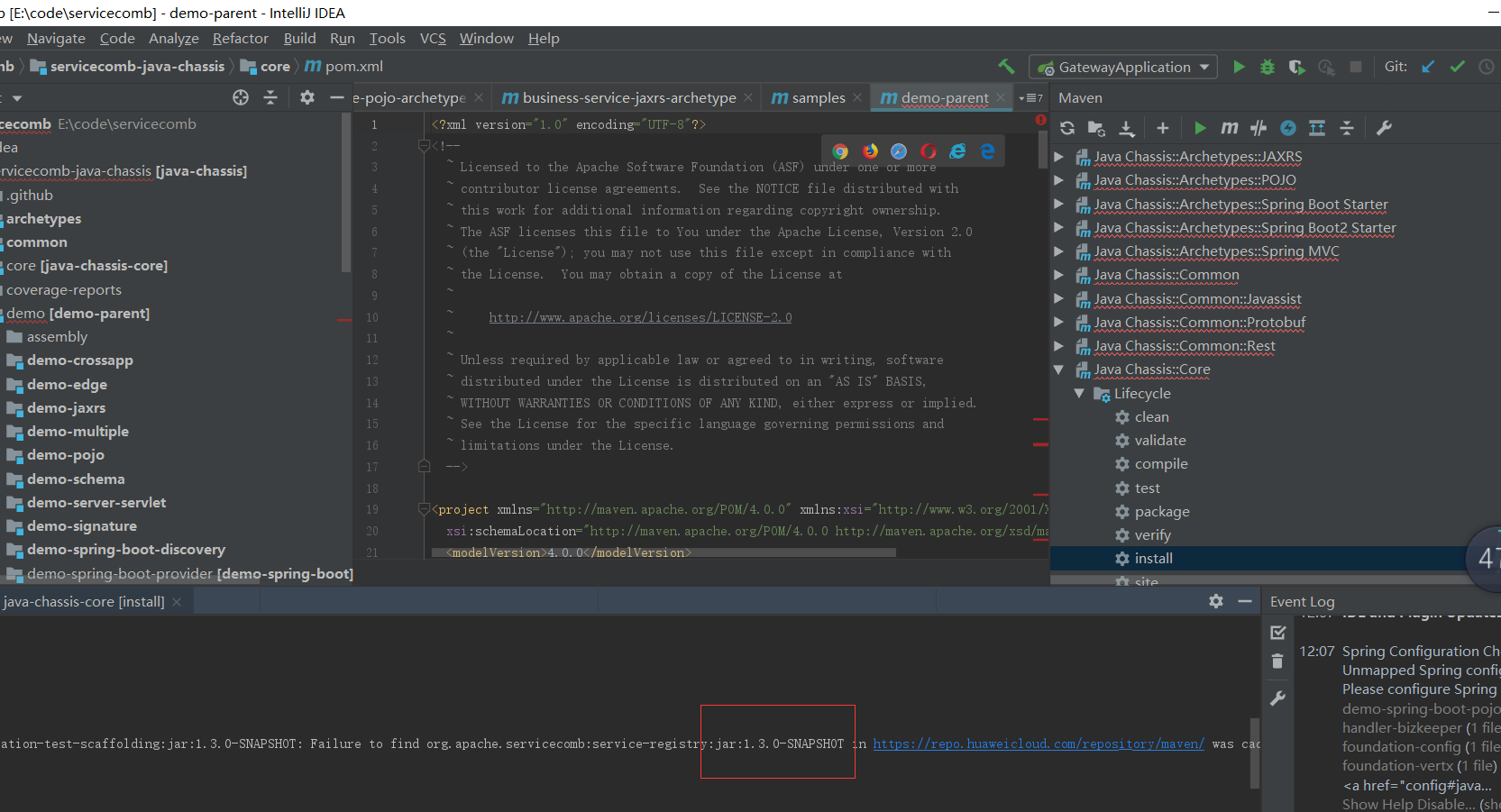The width and height of the screenshot is (1501, 812).
Task: Open in Opera browser icon
Action: point(929,151)
